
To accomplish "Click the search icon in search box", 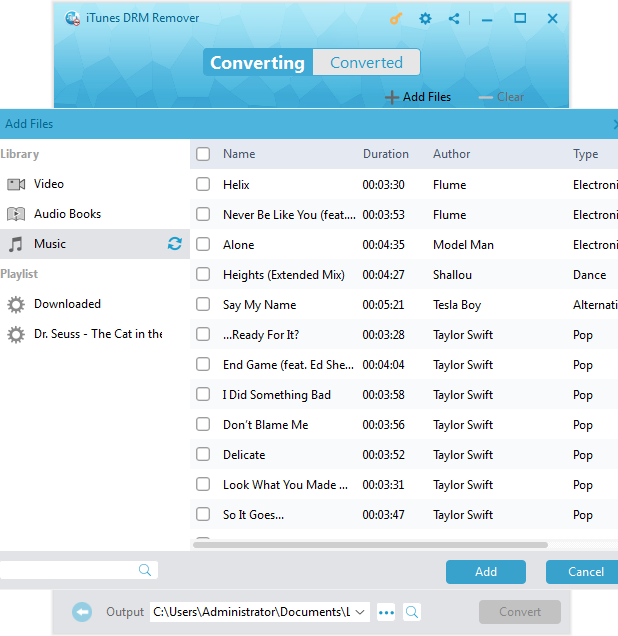I will point(145,570).
